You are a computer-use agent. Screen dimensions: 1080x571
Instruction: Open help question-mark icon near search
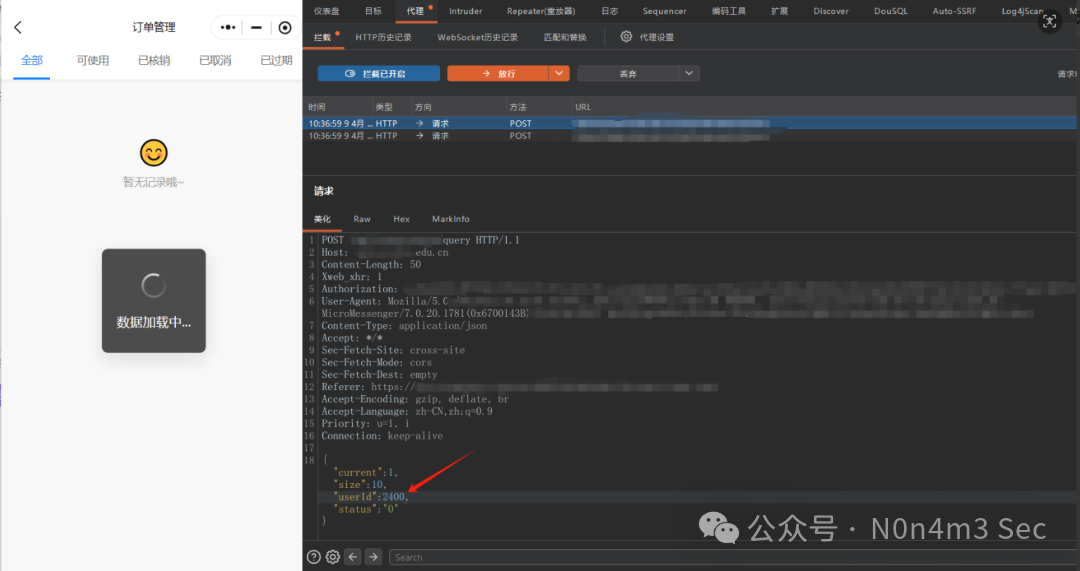(313, 557)
